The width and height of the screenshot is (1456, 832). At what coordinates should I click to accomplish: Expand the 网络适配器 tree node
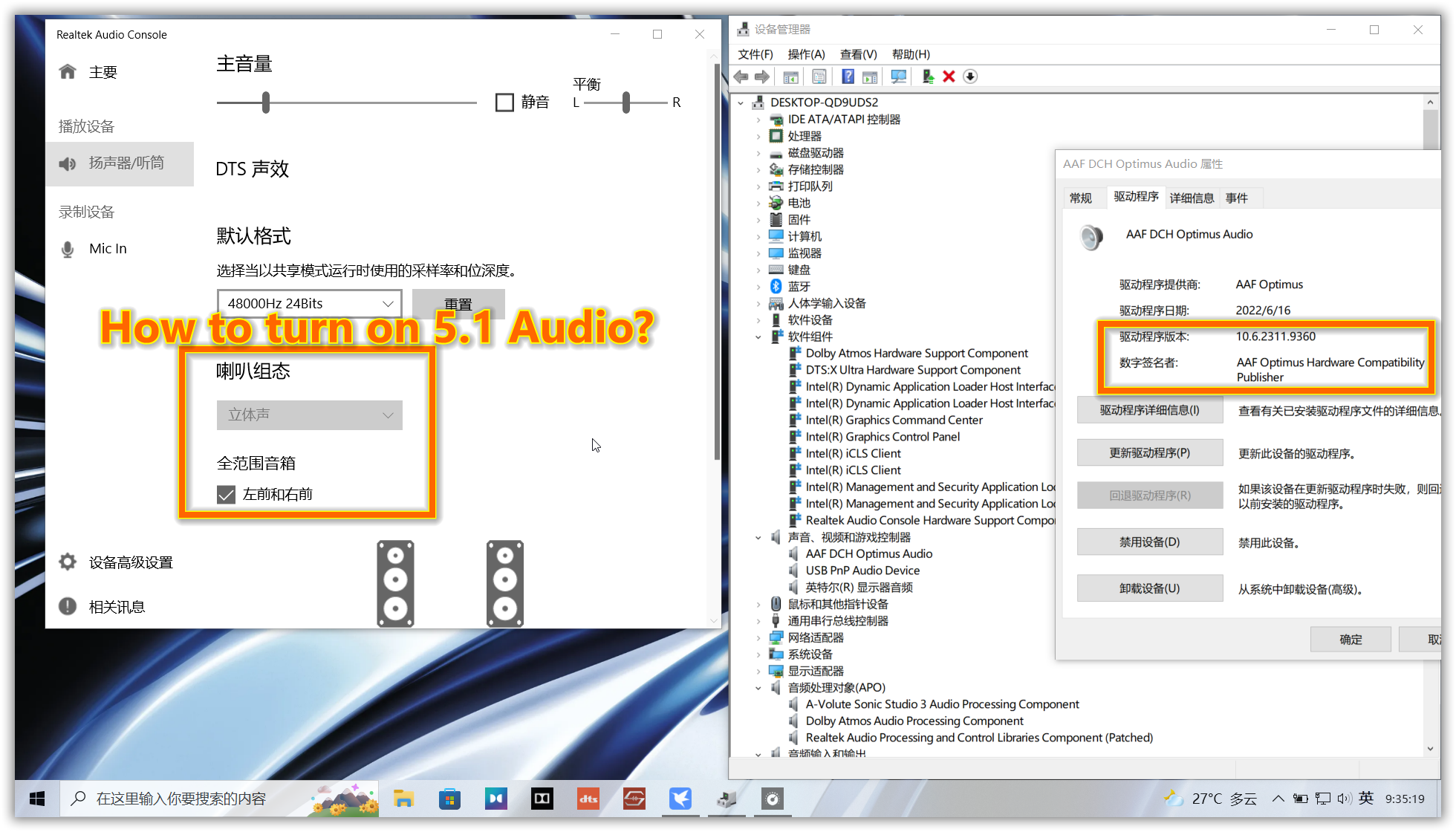tap(758, 637)
